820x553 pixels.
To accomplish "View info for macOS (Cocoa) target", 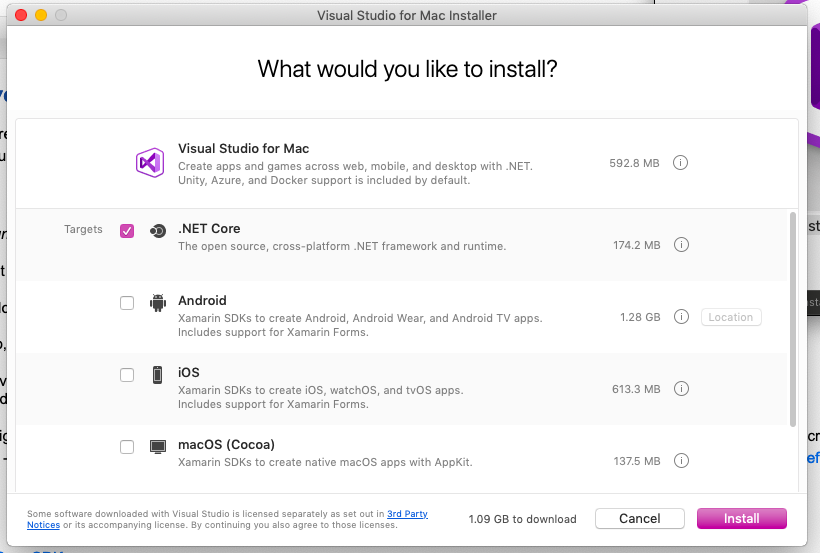I will (681, 461).
